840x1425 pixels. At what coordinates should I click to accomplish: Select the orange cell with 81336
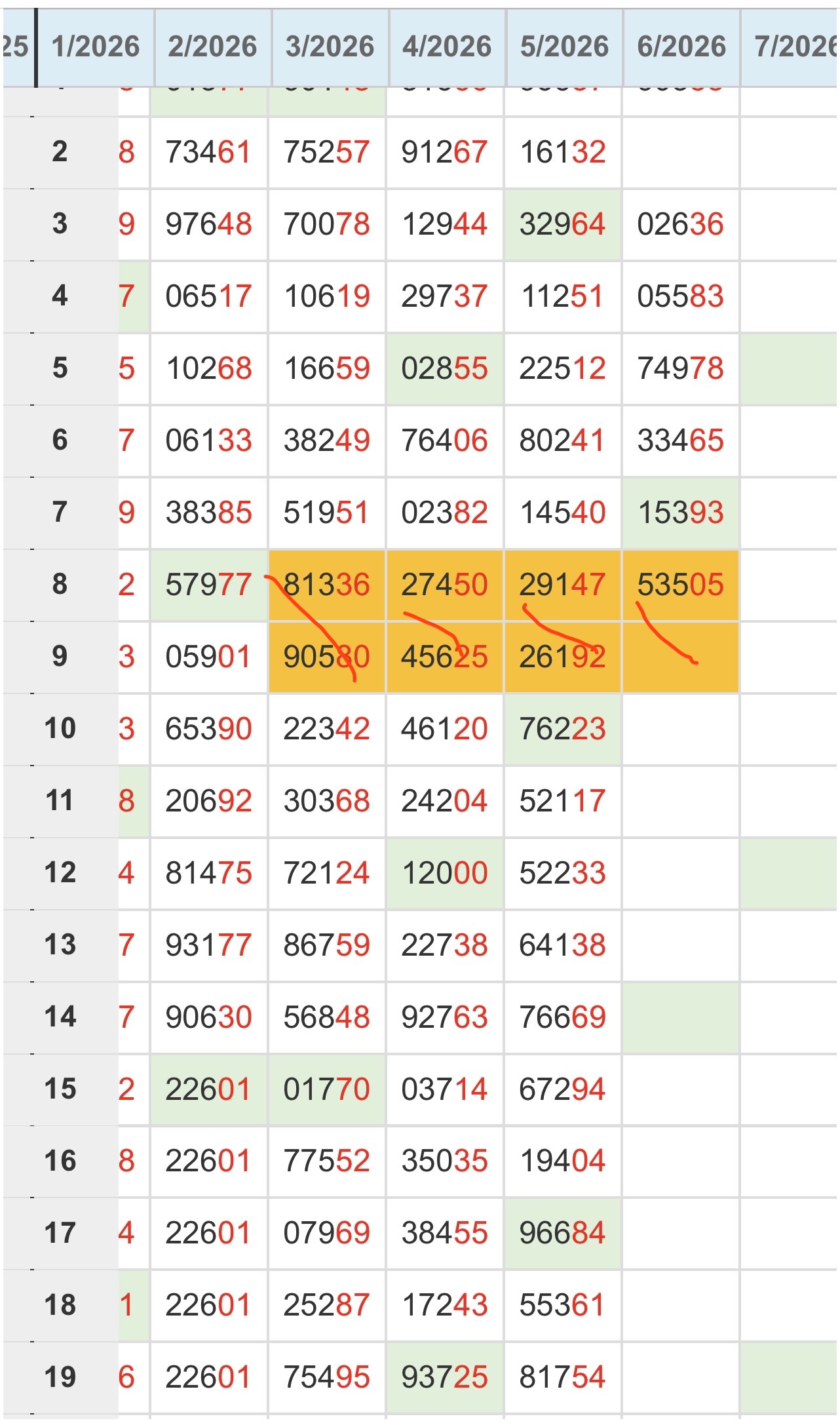click(x=327, y=585)
